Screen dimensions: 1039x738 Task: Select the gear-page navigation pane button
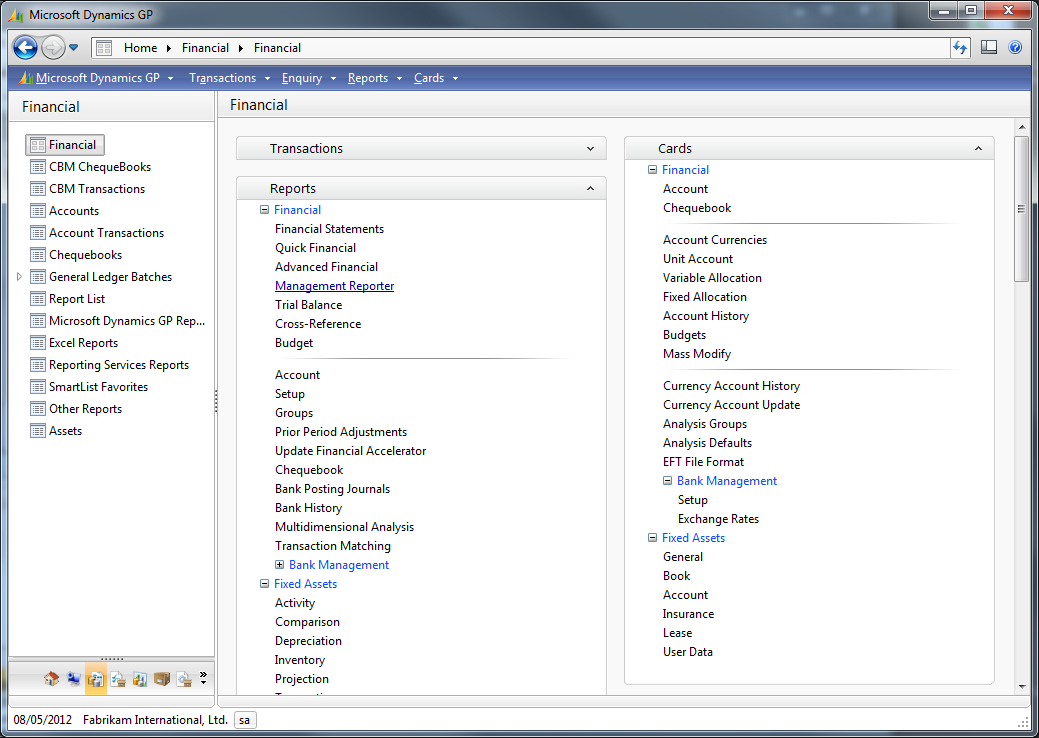(x=184, y=679)
